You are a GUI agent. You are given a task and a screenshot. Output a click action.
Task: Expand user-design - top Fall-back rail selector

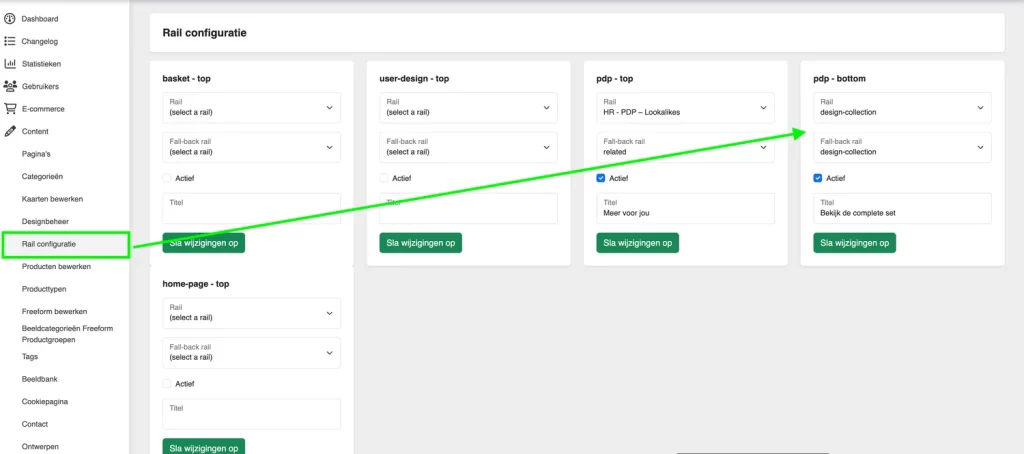[468, 148]
